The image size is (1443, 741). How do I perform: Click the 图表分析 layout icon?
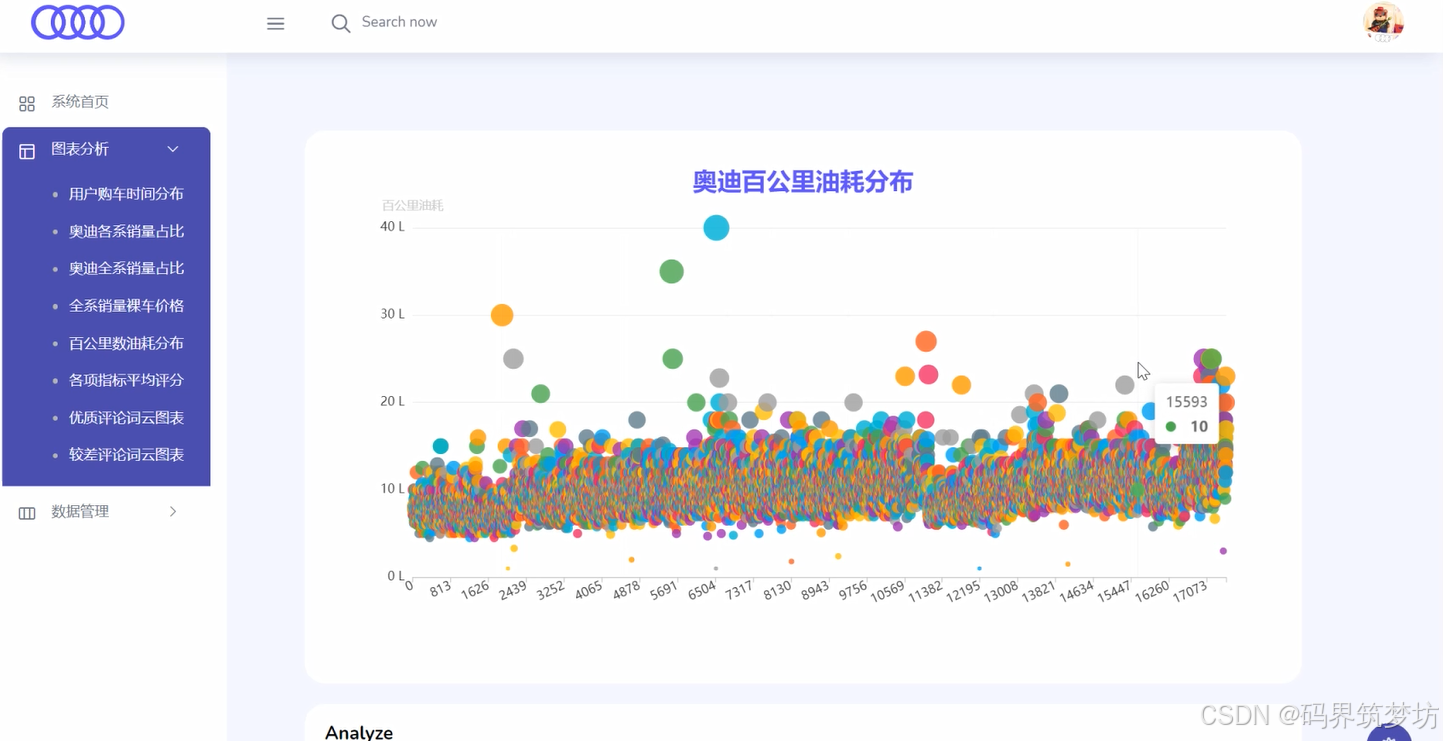(x=27, y=151)
